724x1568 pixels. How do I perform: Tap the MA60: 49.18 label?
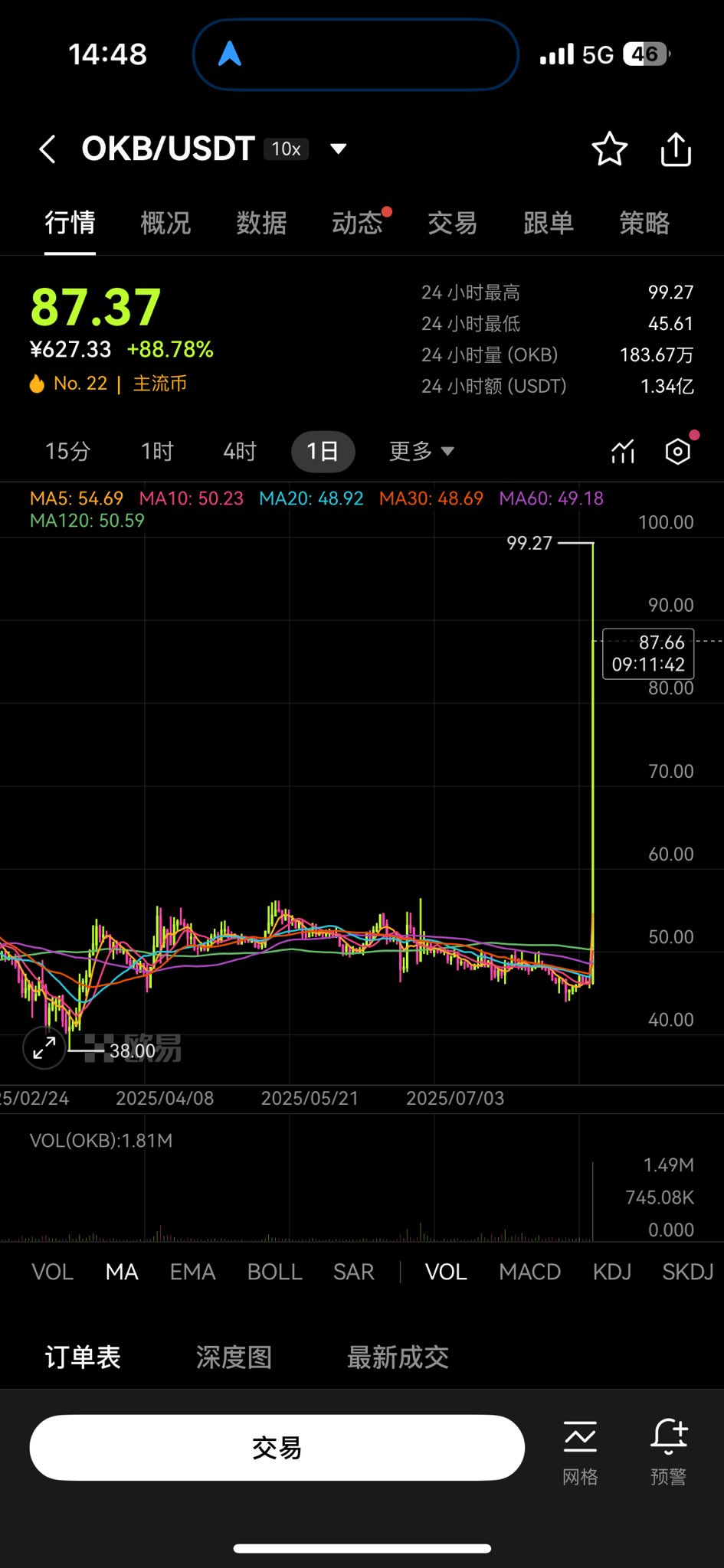[x=552, y=498]
